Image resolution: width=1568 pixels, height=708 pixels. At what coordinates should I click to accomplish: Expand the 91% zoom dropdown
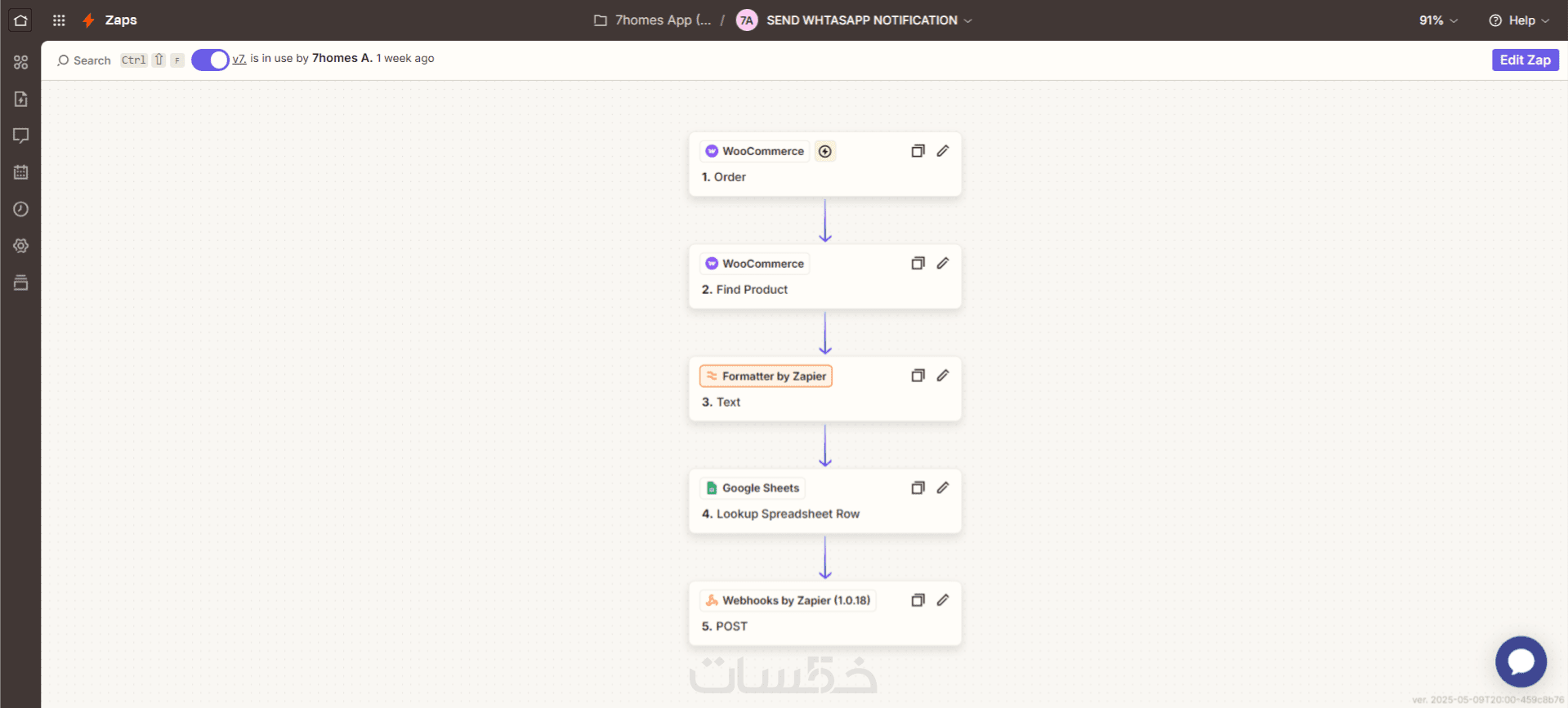(x=1438, y=20)
